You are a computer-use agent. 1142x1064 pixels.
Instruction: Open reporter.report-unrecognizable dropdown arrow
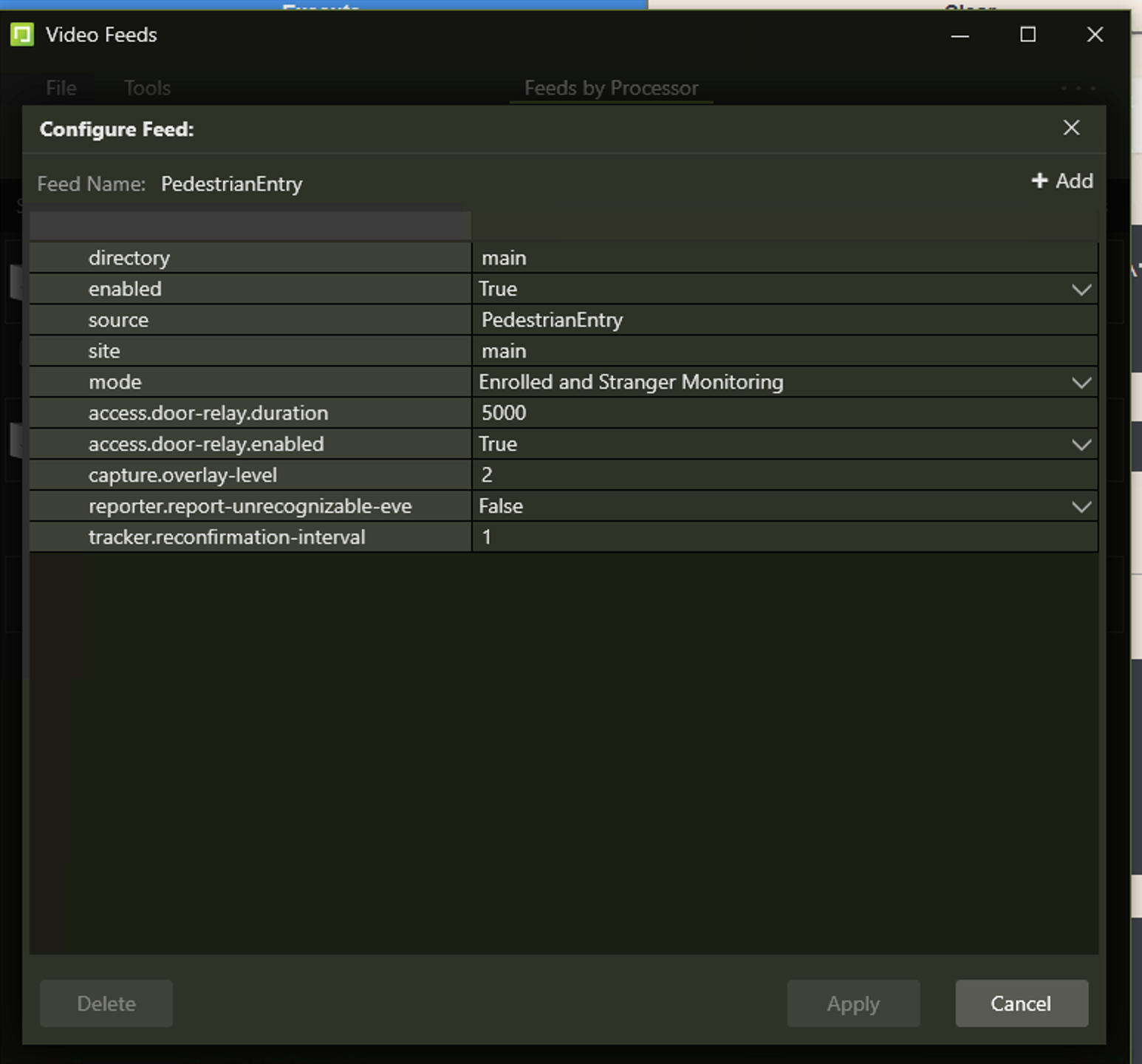pos(1081,507)
